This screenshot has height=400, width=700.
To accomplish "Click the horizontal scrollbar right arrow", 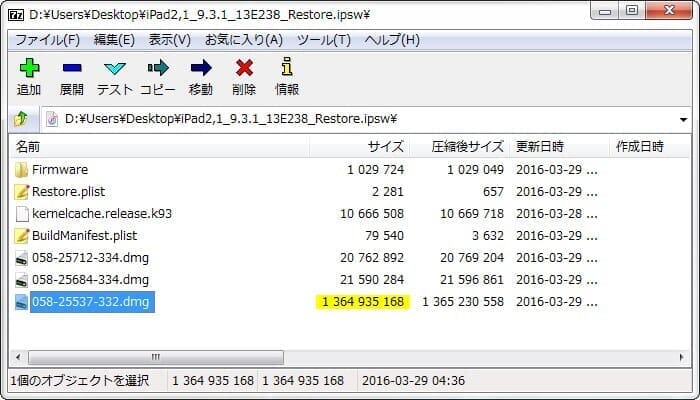I will (681, 357).
